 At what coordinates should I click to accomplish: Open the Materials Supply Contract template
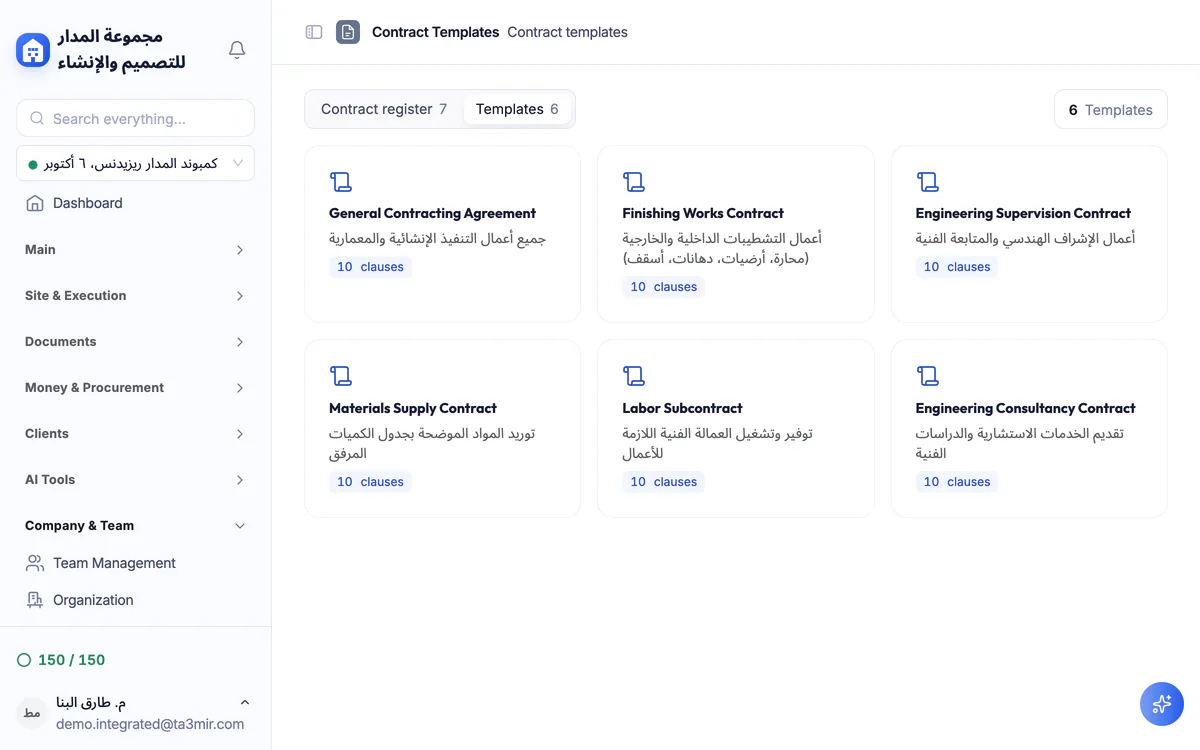442,429
